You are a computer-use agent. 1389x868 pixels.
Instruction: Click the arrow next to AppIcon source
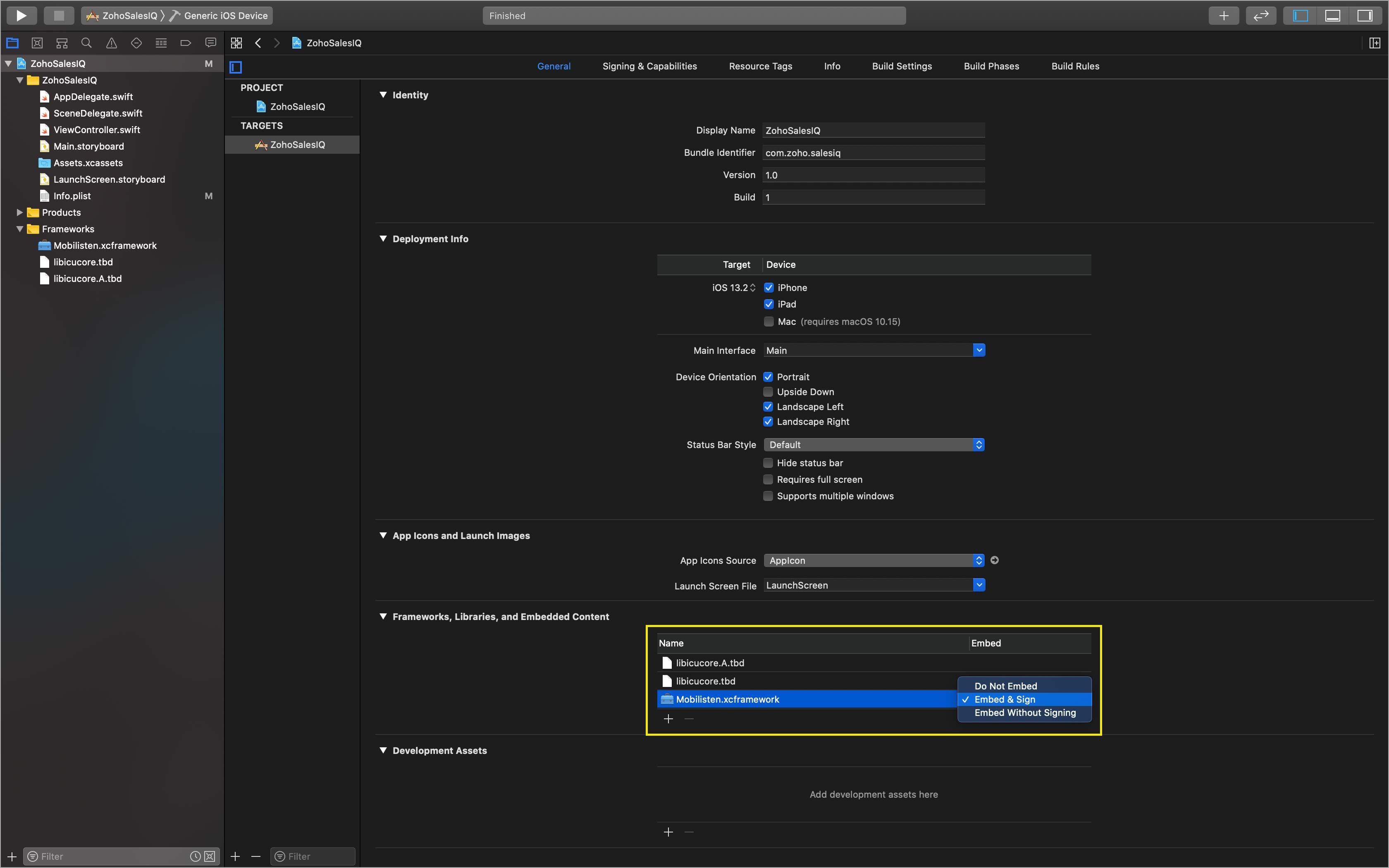[x=995, y=560]
